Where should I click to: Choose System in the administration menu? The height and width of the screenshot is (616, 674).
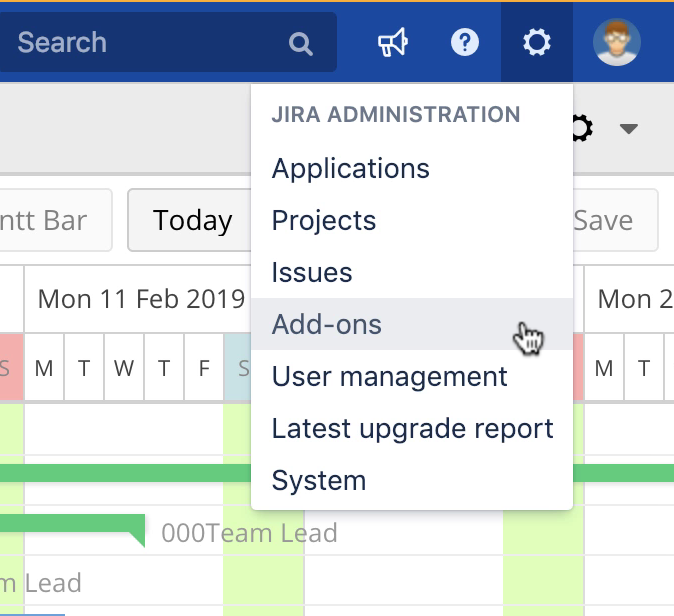click(x=319, y=480)
